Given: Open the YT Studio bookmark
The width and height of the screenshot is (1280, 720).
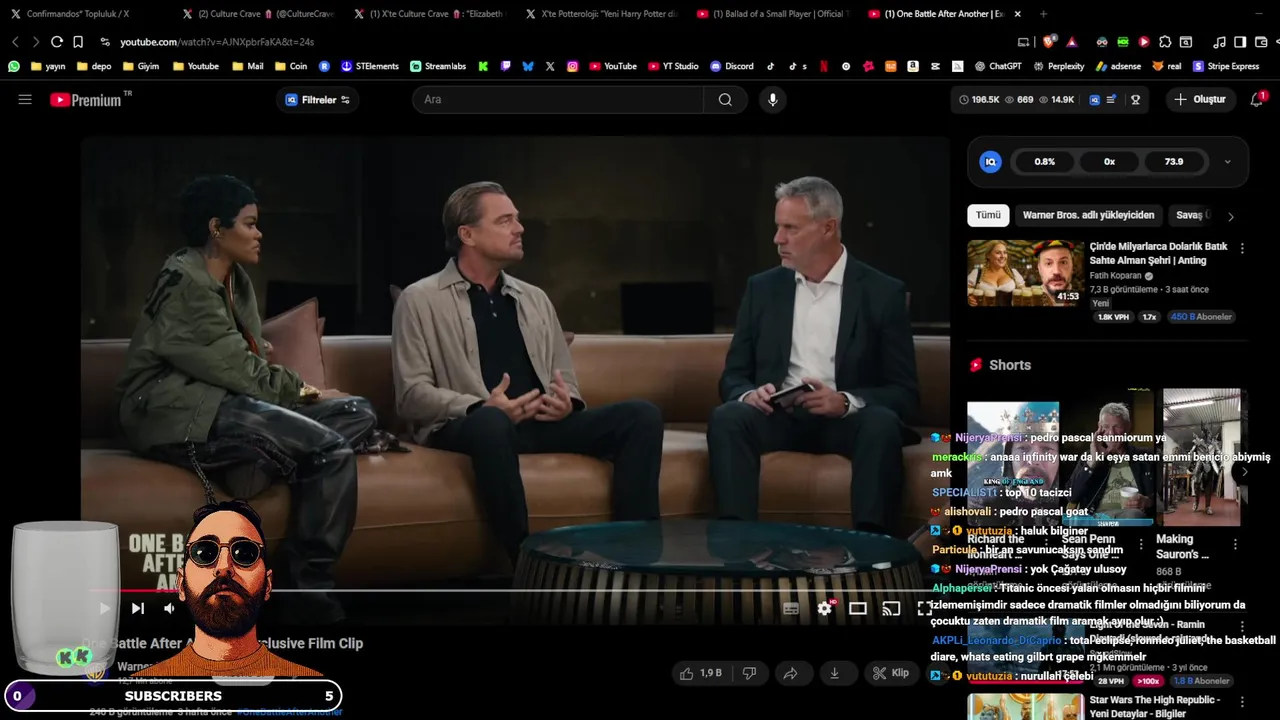Looking at the screenshot, I should coord(672,66).
